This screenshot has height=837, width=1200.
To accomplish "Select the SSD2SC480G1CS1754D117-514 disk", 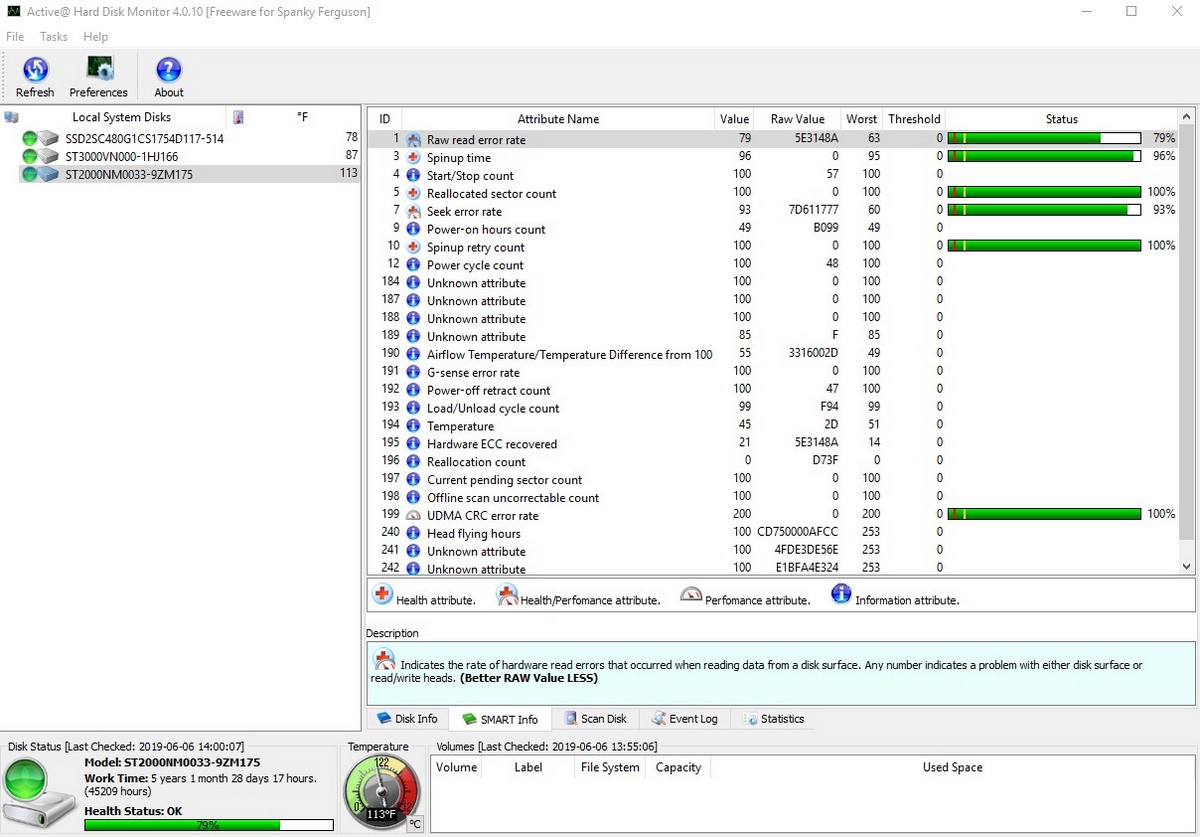I will click(x=144, y=138).
